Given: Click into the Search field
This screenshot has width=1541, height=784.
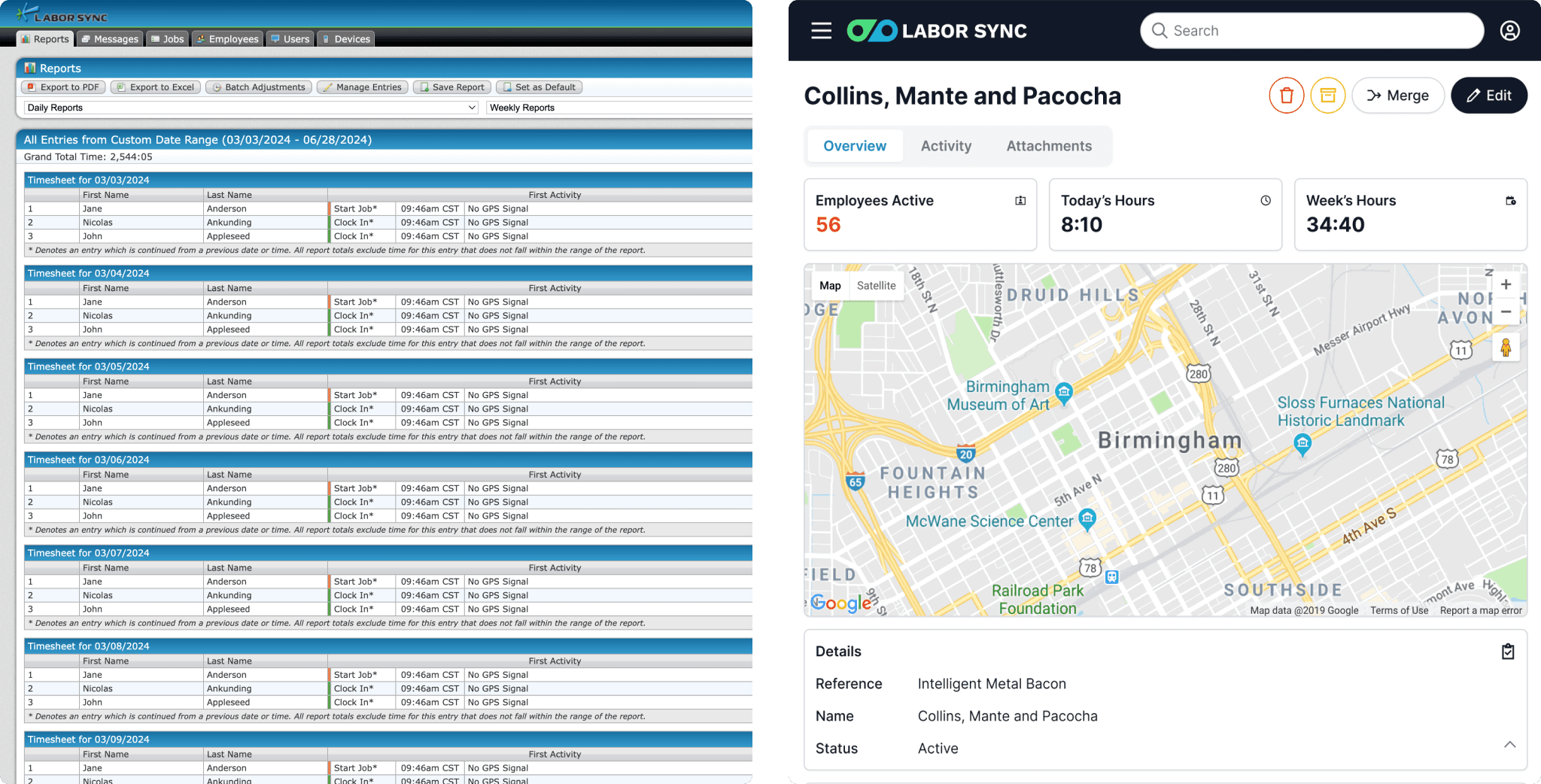Looking at the screenshot, I should coord(1312,31).
